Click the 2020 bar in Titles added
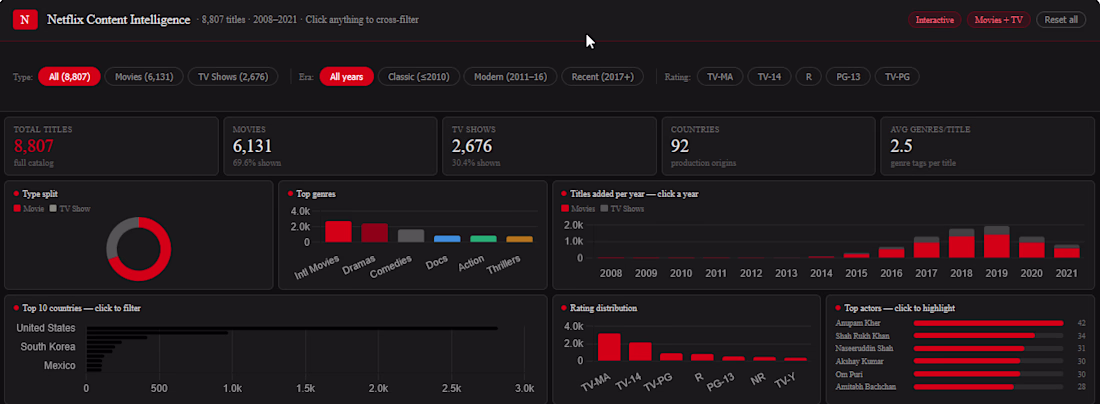Image resolution: width=1100 pixels, height=404 pixels. point(1031,247)
